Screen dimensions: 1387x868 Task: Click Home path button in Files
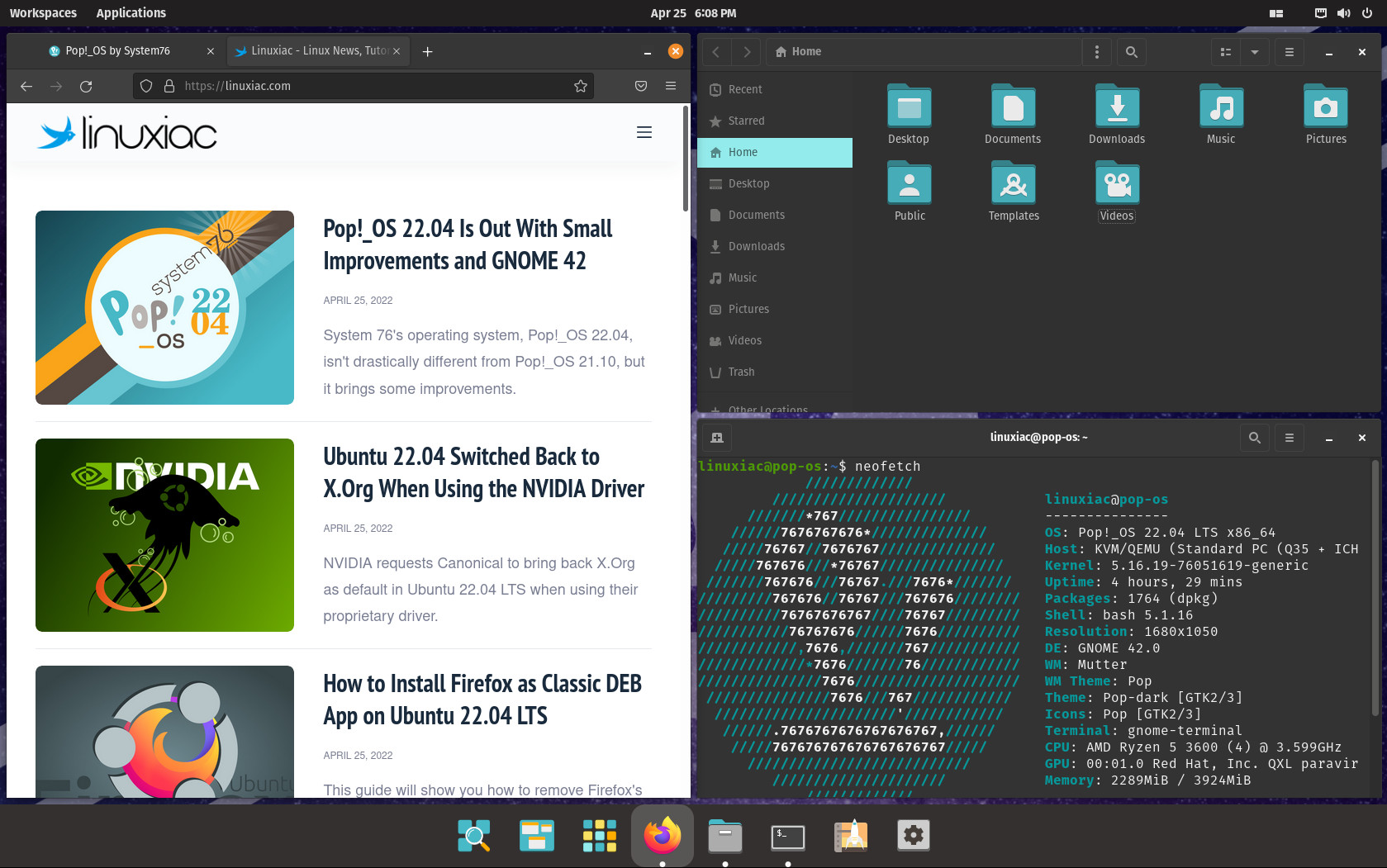coord(799,52)
